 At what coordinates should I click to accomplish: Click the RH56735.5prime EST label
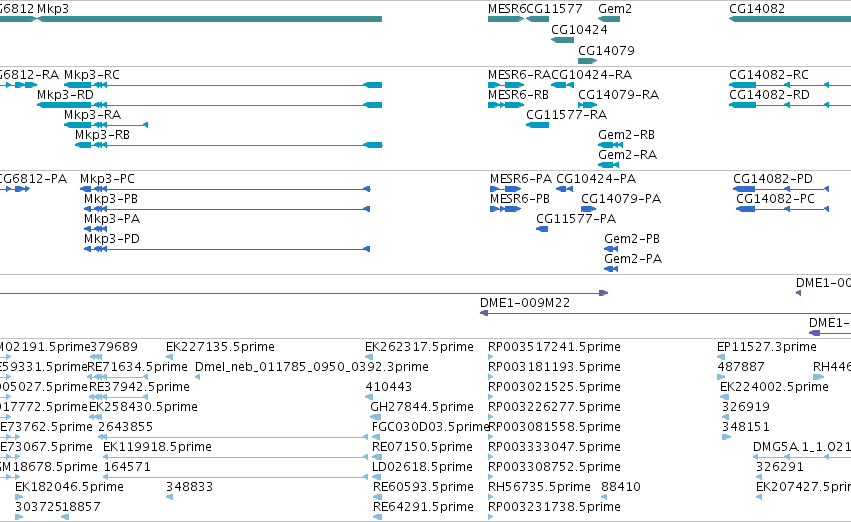(539, 488)
